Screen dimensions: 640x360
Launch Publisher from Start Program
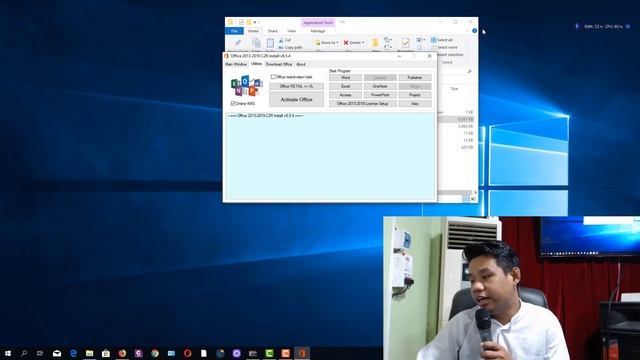(415, 78)
